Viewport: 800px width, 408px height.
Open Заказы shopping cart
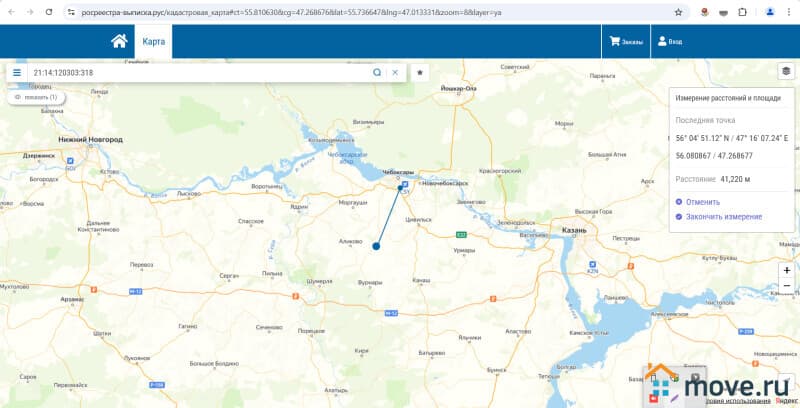[626, 42]
